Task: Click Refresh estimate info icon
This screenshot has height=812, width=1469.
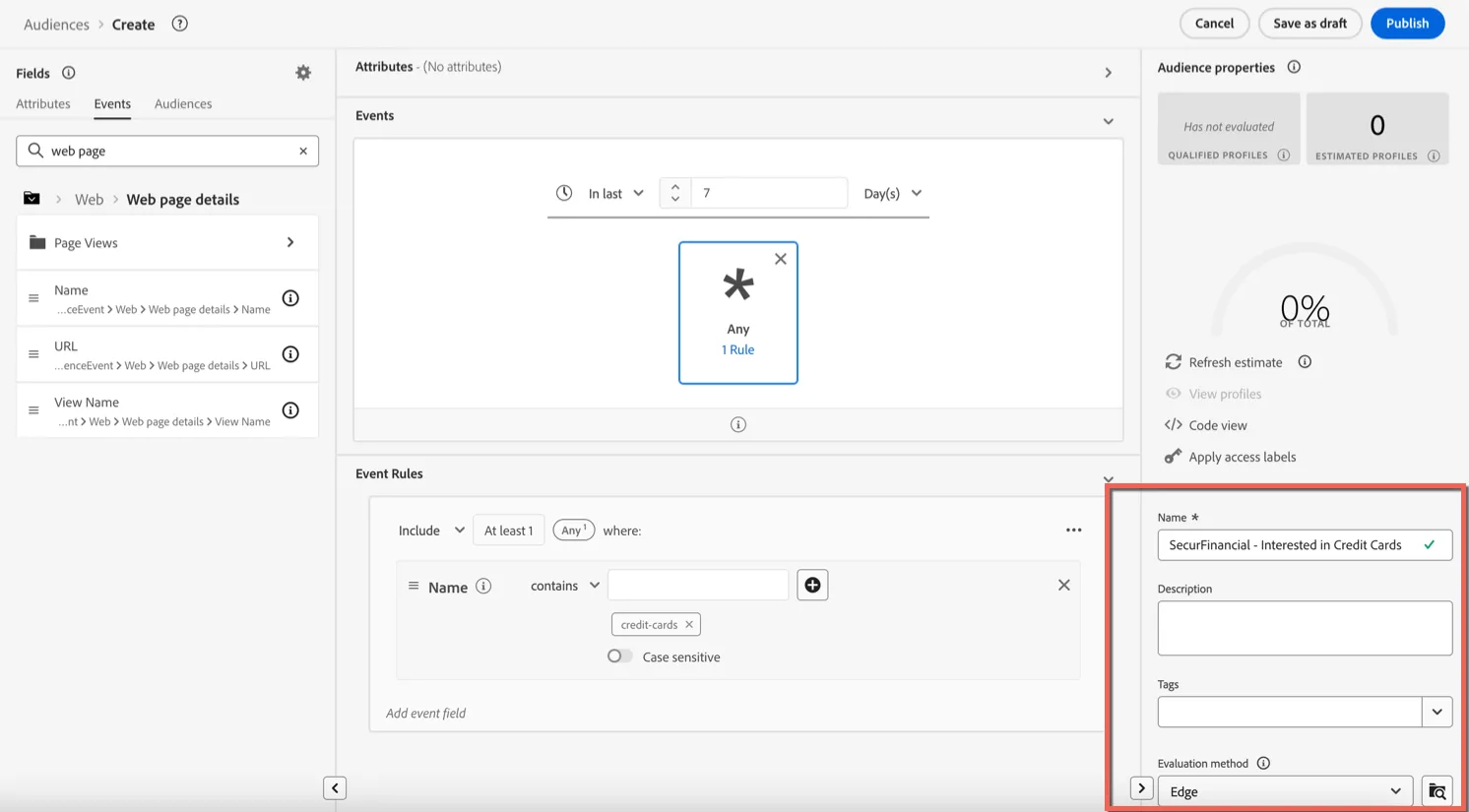Action: 1305,362
